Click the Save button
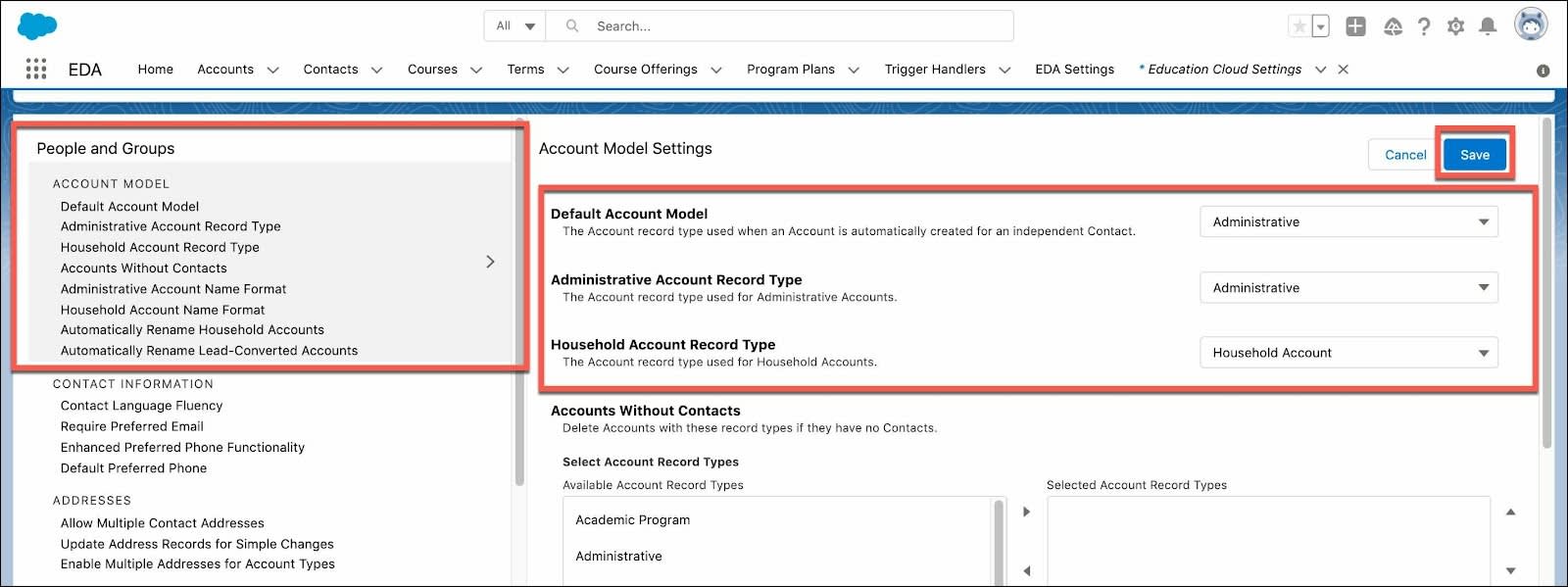Screen dimensions: 1568x587 pyautogui.click(x=1475, y=154)
